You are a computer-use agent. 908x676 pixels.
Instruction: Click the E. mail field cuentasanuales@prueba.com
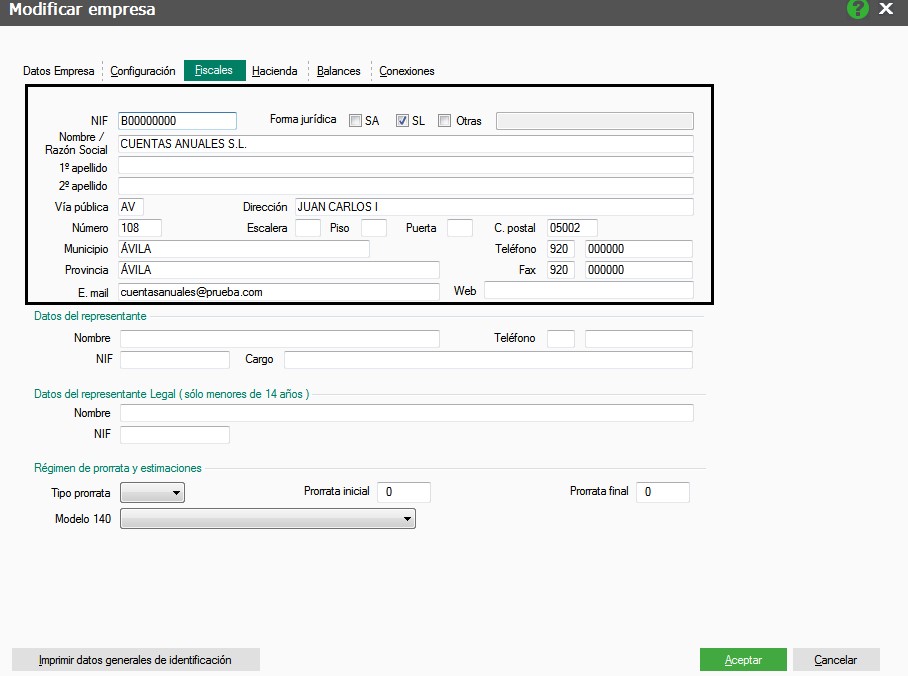click(279, 291)
